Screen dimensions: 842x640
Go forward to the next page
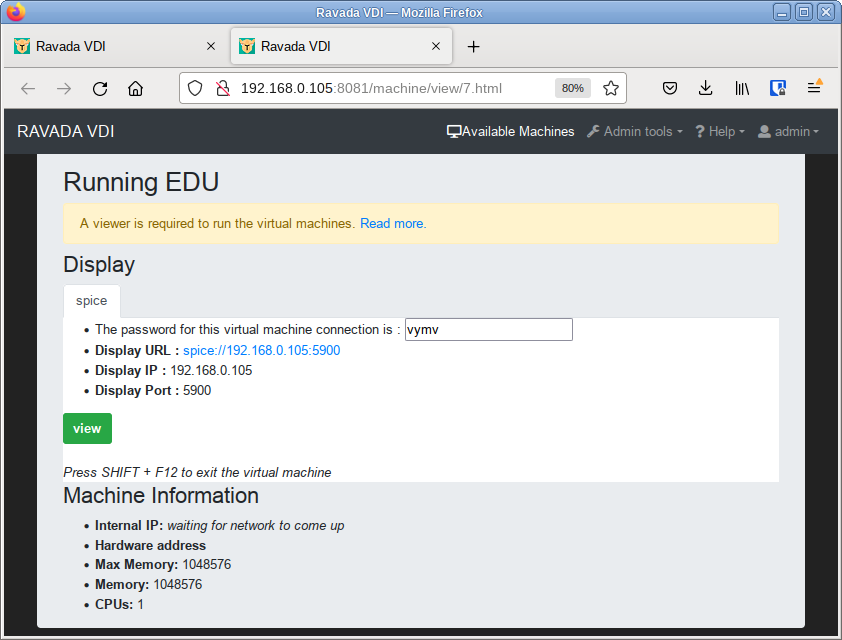[x=64, y=89]
